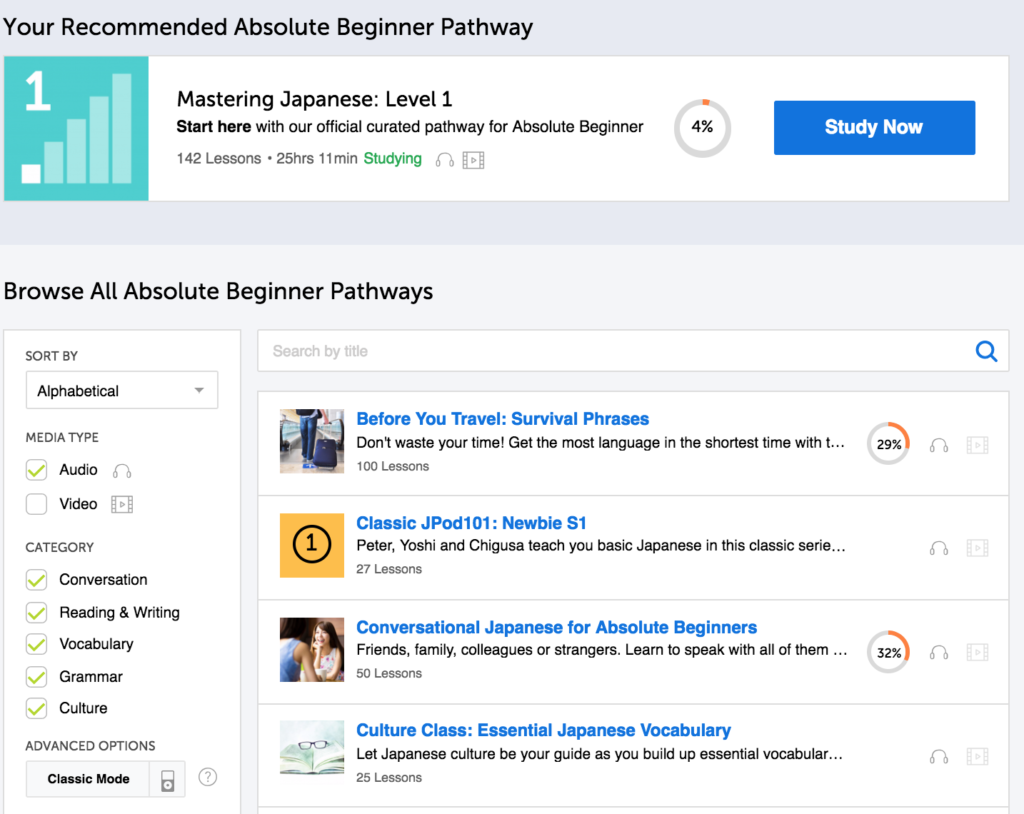The width and height of the screenshot is (1024, 814).
Task: Click the iPod icon beside Classic Mode
Action: point(166,778)
